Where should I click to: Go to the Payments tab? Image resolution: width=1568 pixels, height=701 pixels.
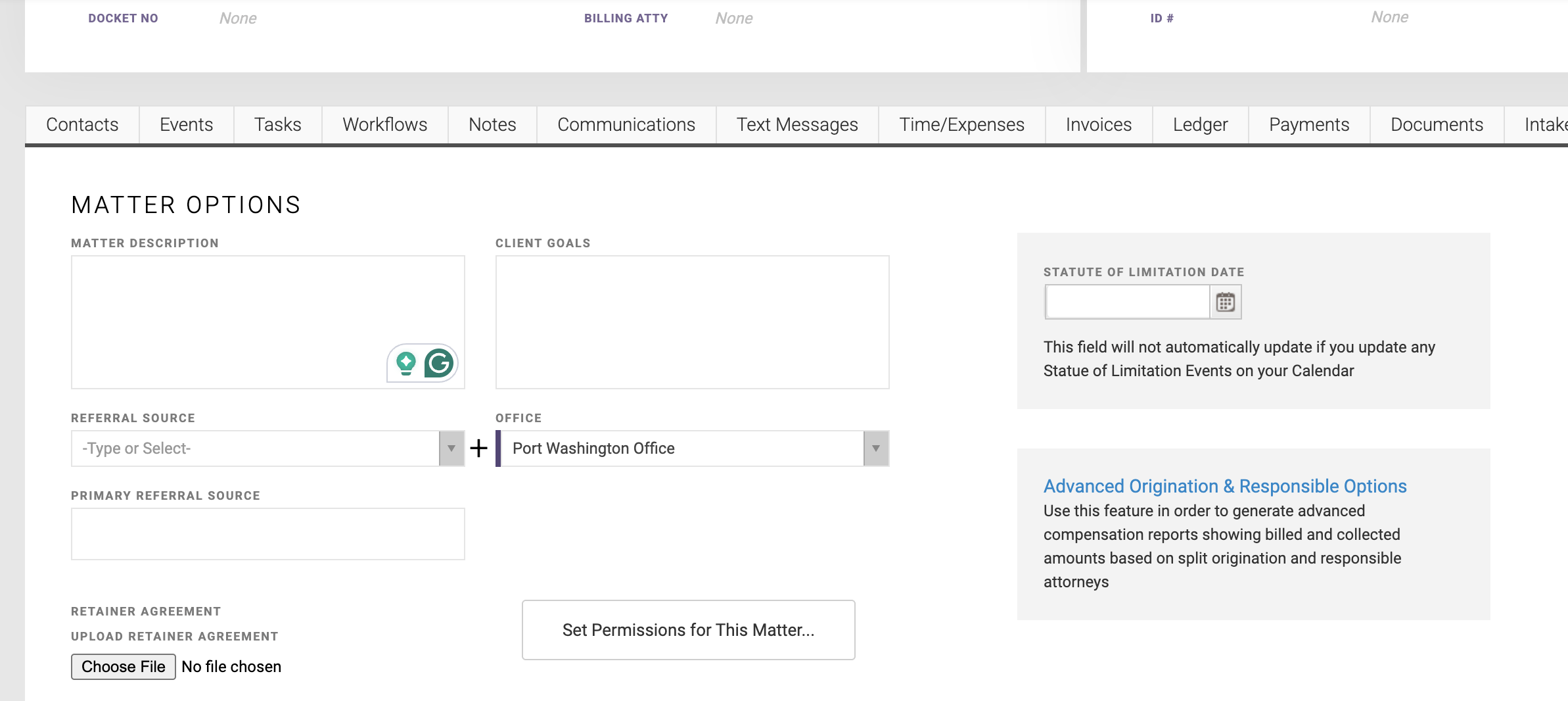pos(1309,124)
